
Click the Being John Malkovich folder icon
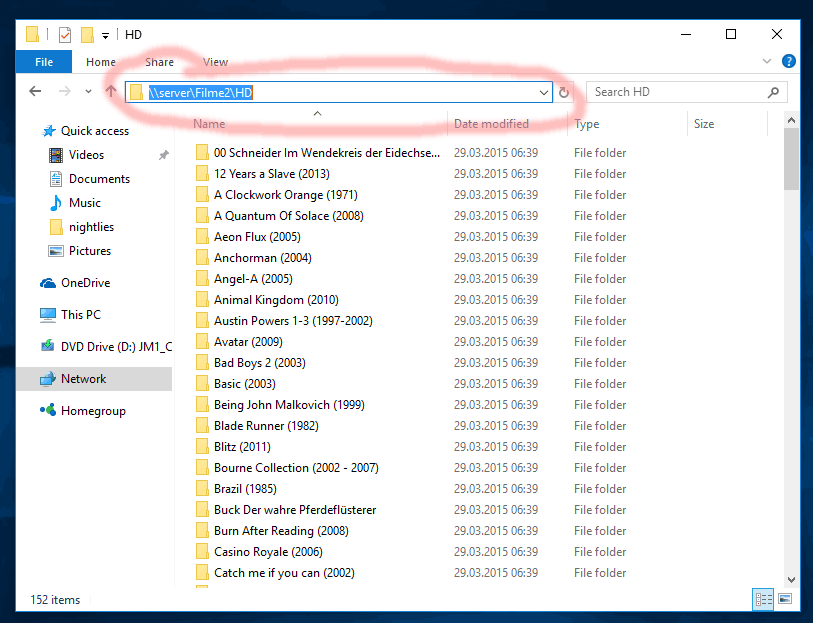pos(202,405)
